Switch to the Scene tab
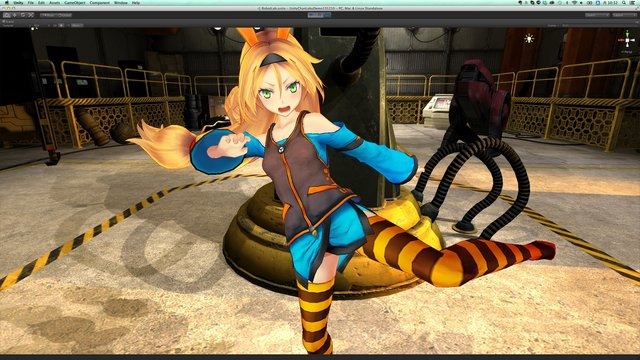 (9, 21)
